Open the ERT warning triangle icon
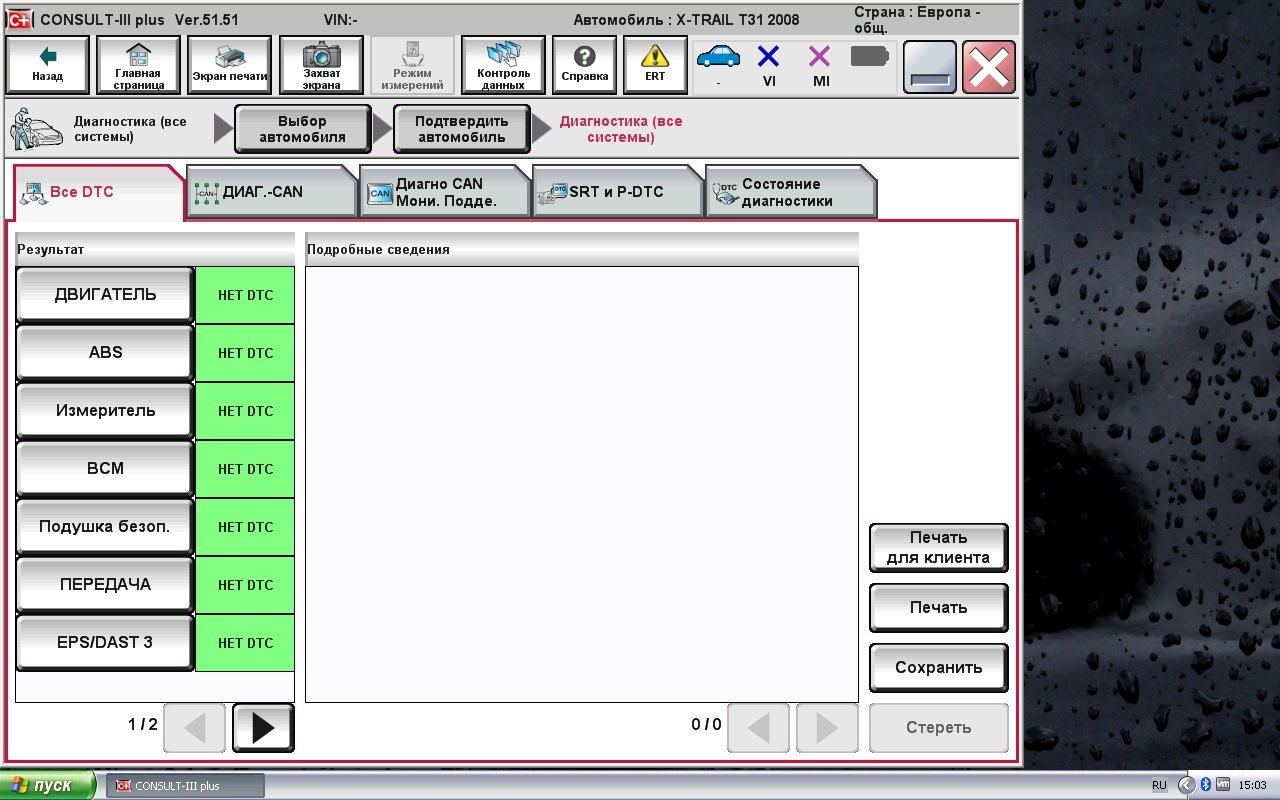The width and height of the screenshot is (1280, 800). click(x=655, y=66)
